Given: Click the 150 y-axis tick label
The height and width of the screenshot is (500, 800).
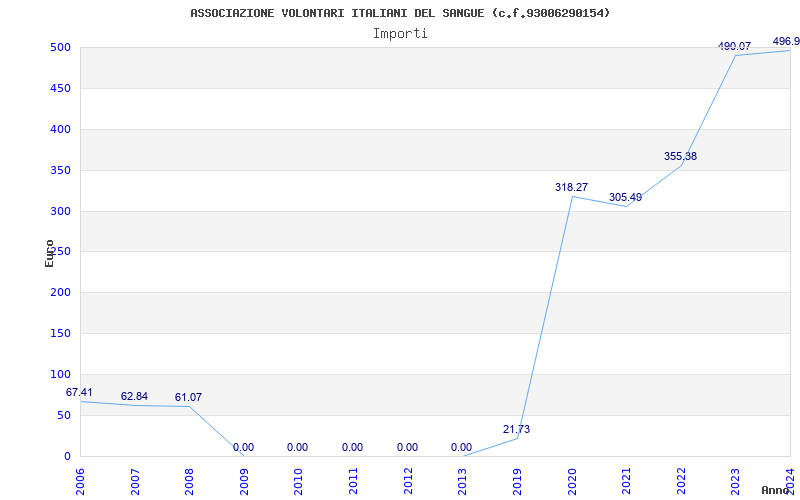Looking at the screenshot, I should pos(60,334).
